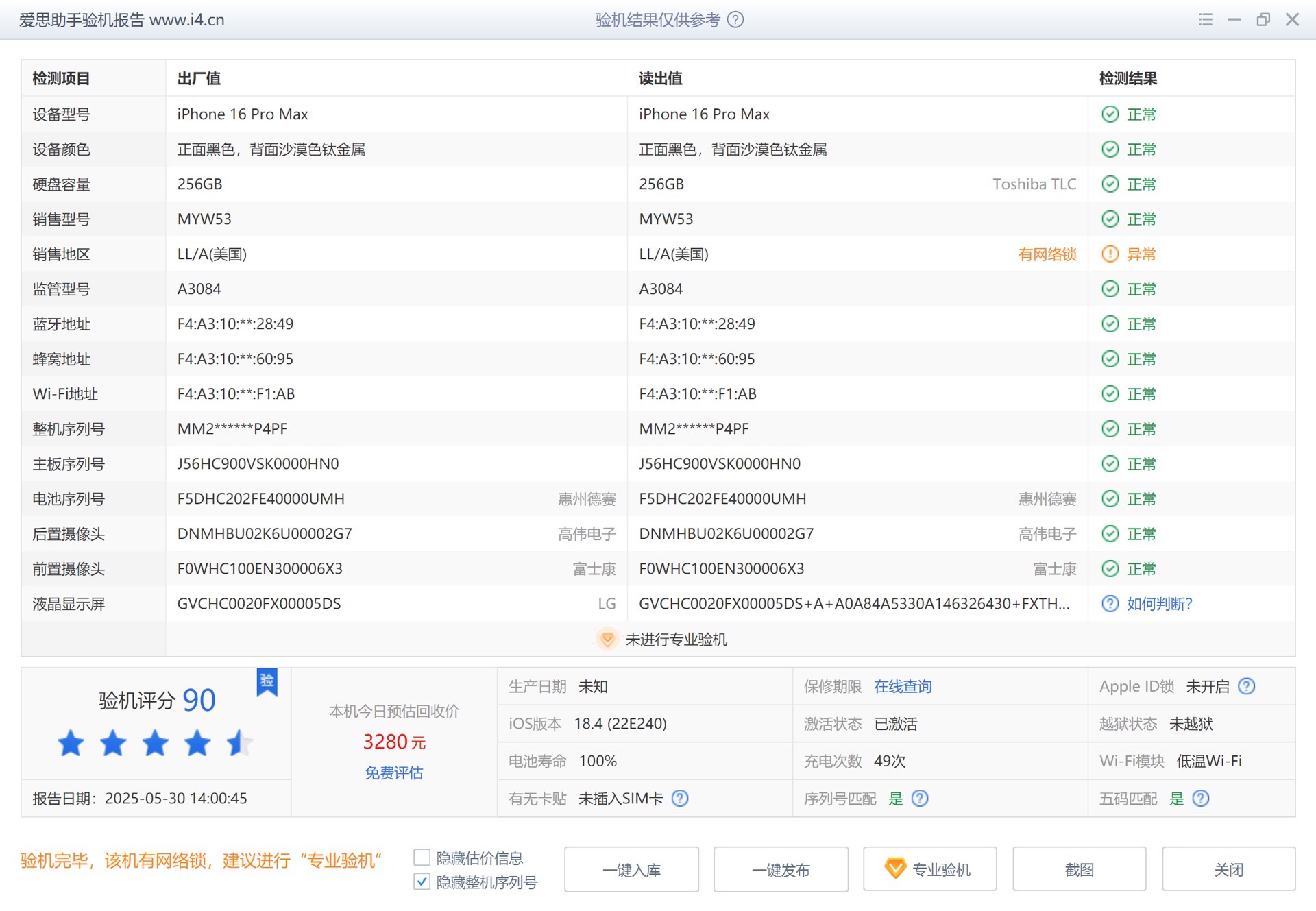Click the orange 验机完毕 network lock notice

click(x=201, y=861)
